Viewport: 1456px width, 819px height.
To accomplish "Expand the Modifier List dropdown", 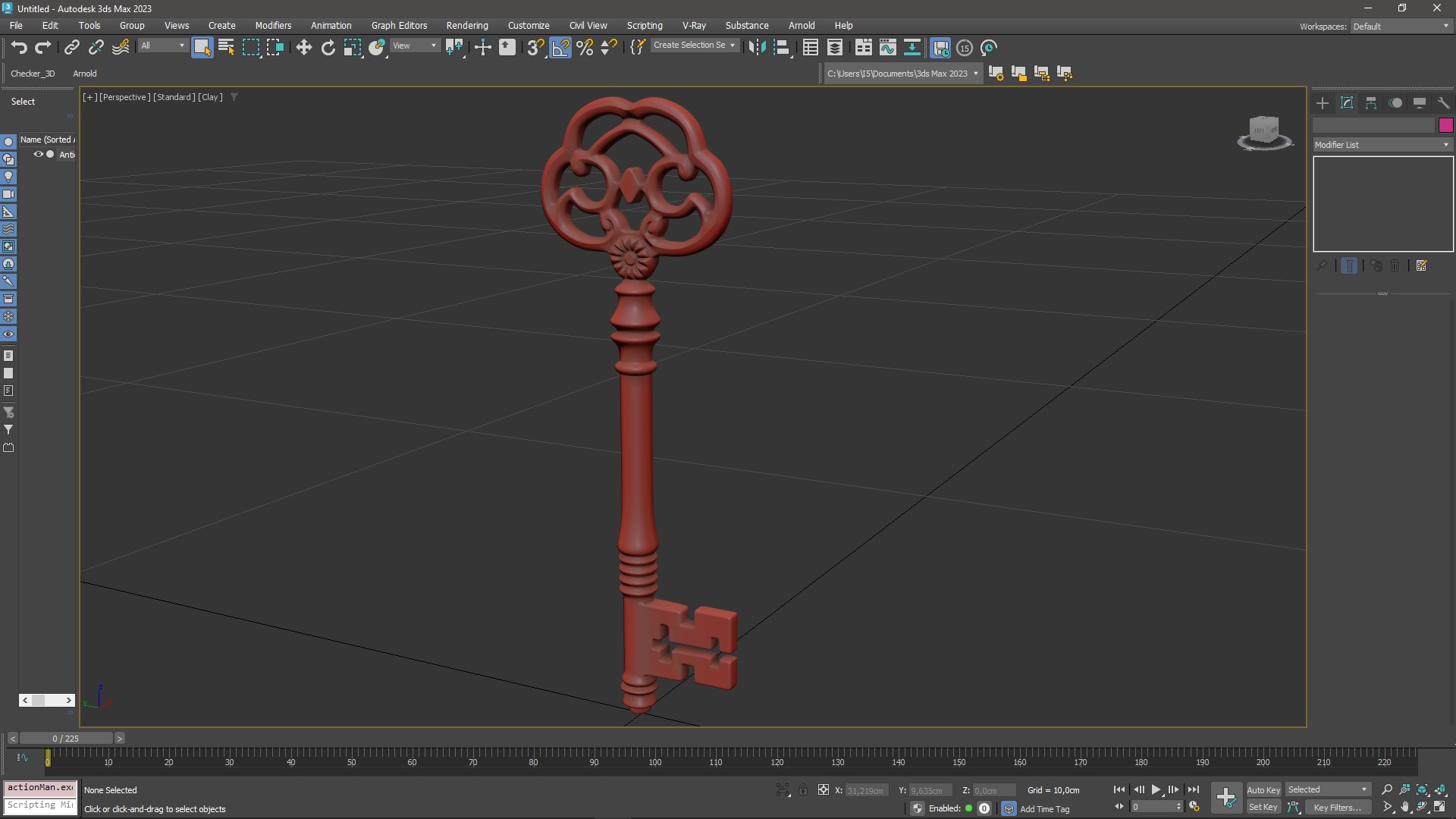I will coord(1382,145).
